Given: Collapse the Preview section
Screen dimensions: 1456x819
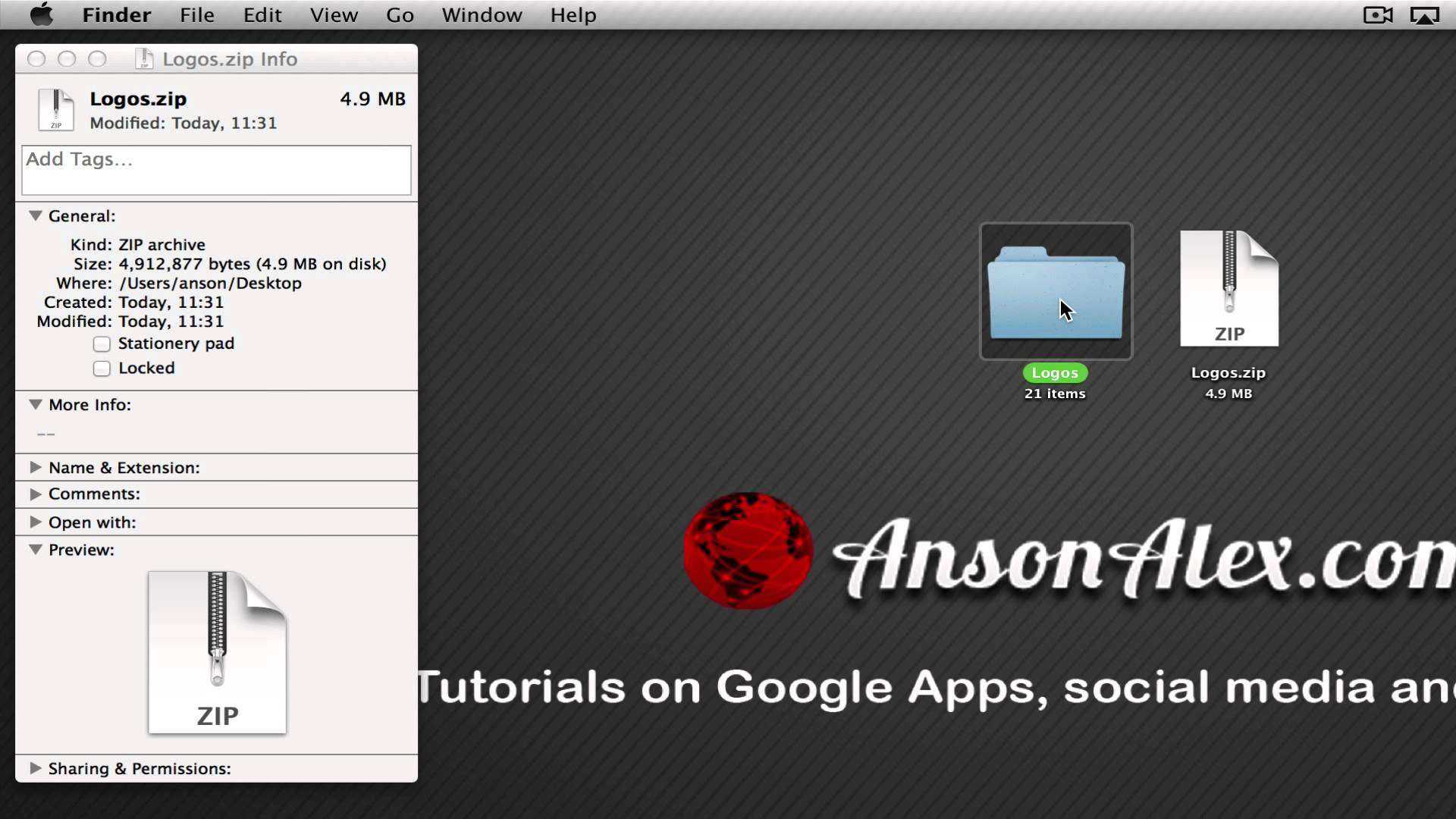Looking at the screenshot, I should [x=36, y=550].
